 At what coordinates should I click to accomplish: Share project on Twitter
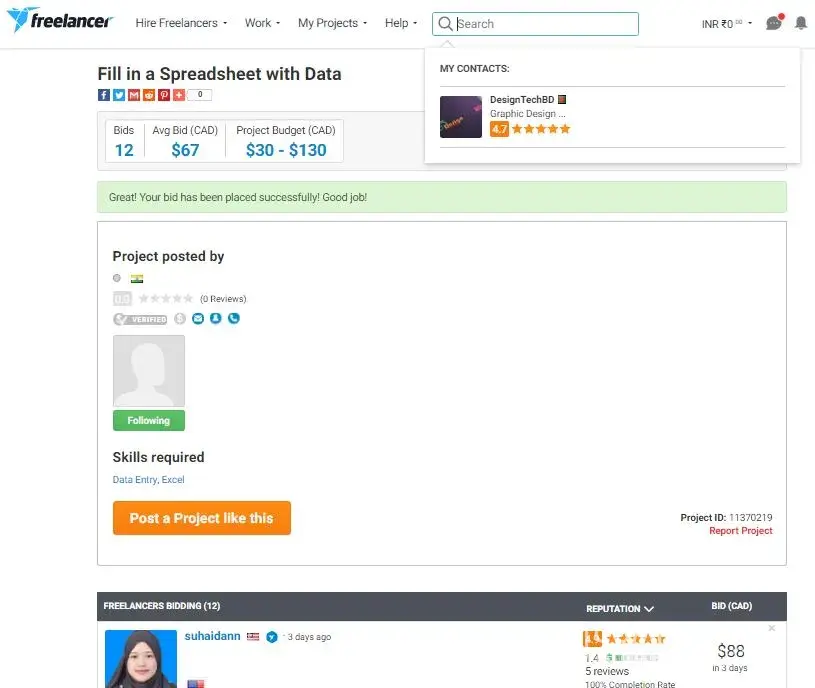click(119, 95)
